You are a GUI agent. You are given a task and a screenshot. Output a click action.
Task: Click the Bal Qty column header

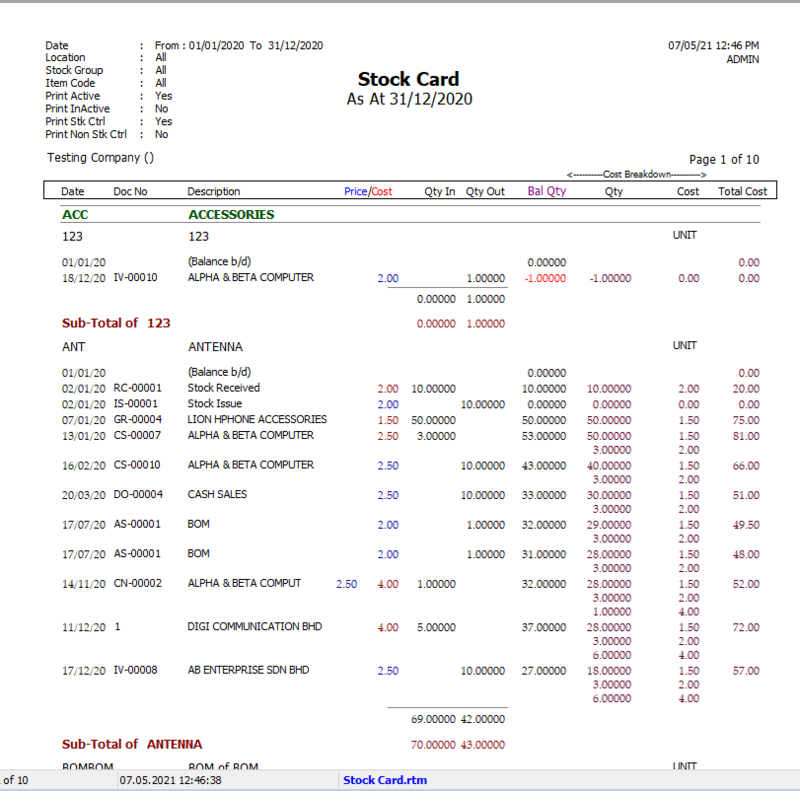(546, 191)
